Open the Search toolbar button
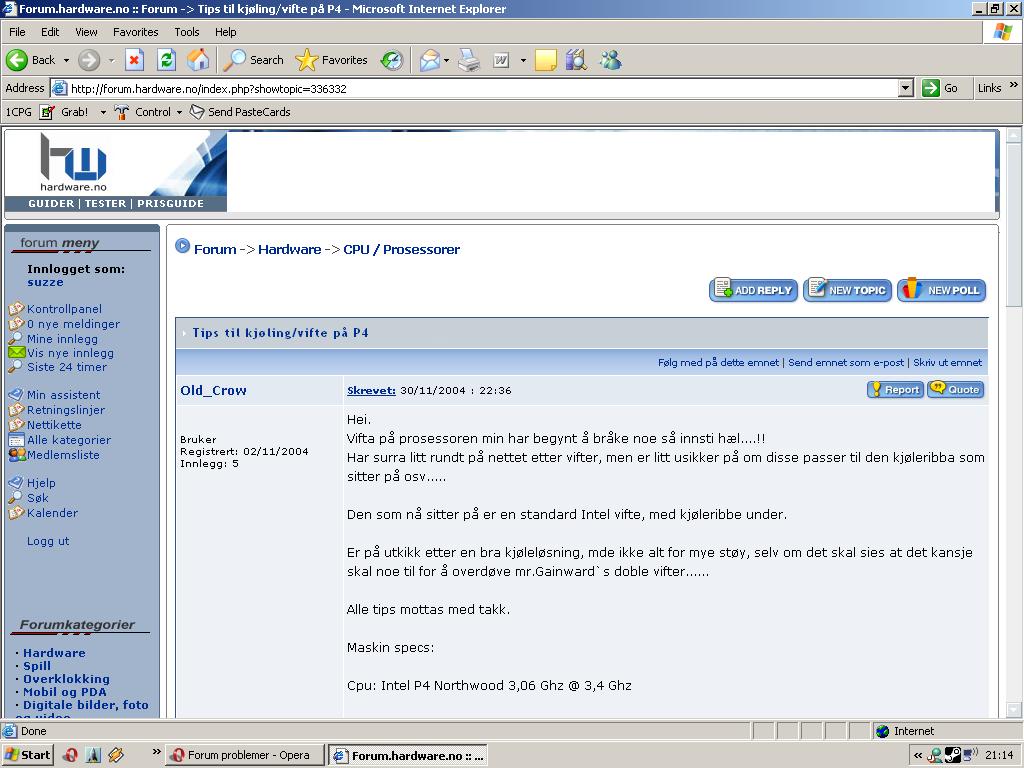The height and width of the screenshot is (768, 1024). (253, 60)
